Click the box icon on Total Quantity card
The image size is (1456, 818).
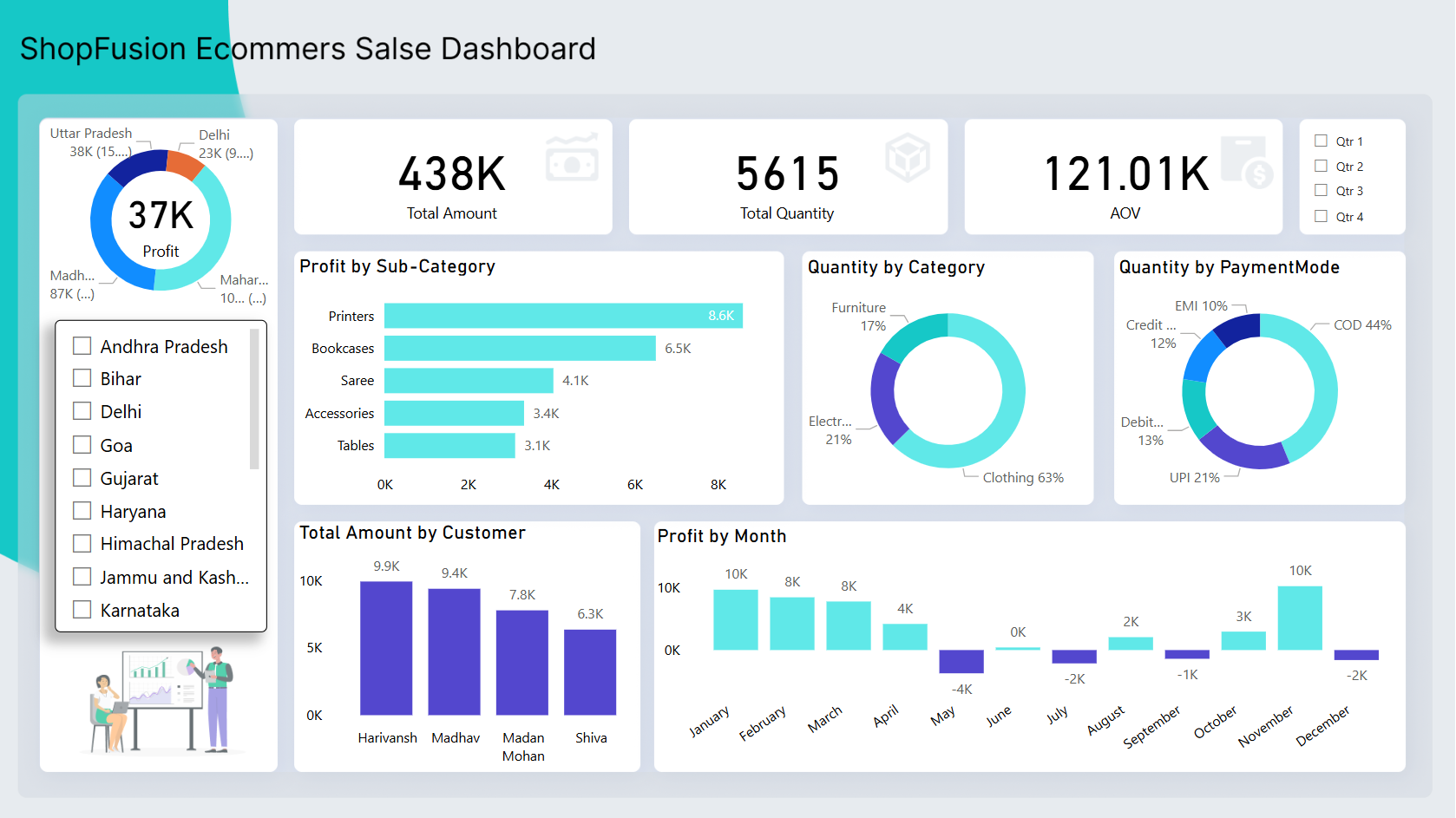pyautogui.click(x=907, y=158)
